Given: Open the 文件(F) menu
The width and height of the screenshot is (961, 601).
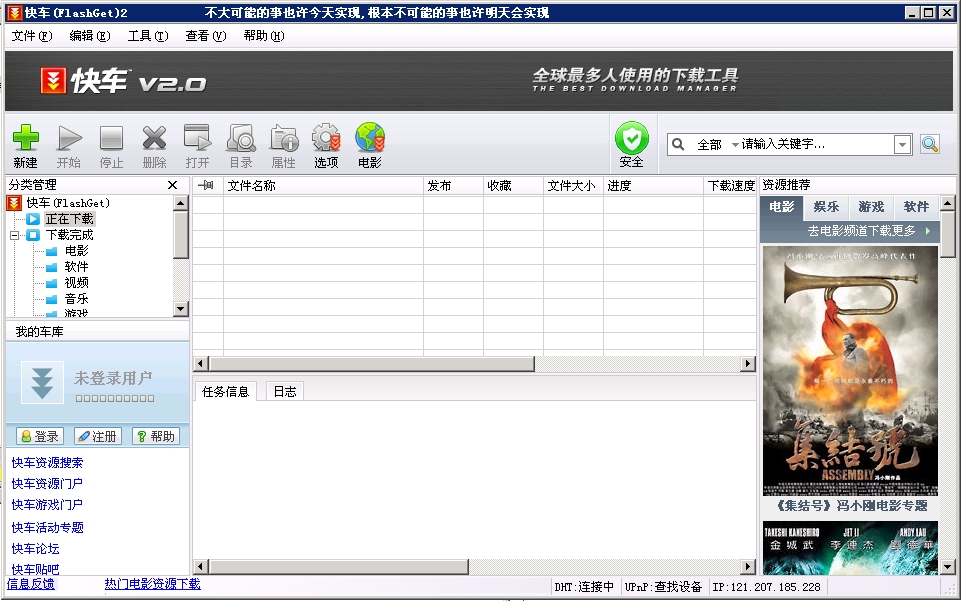Looking at the screenshot, I should [x=32, y=36].
